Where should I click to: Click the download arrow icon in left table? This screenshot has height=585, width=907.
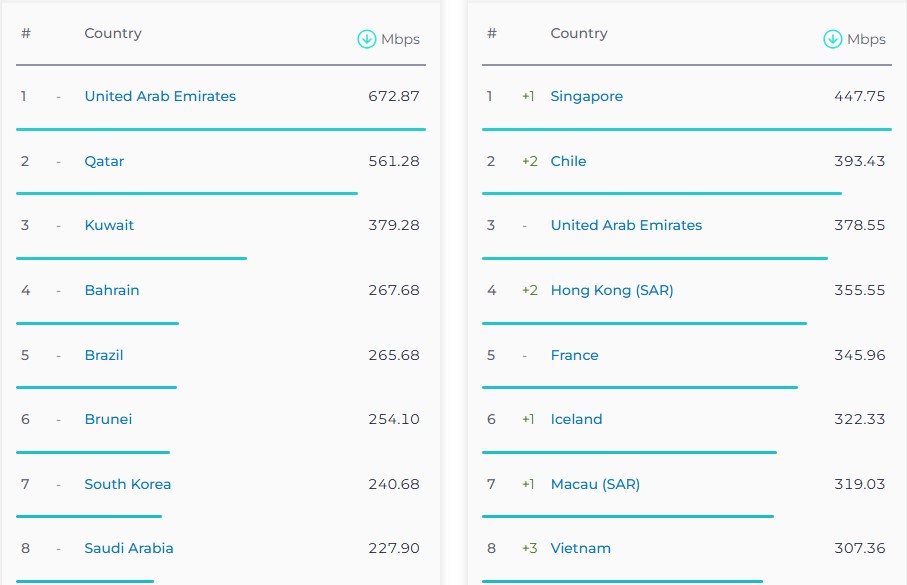tap(367, 39)
